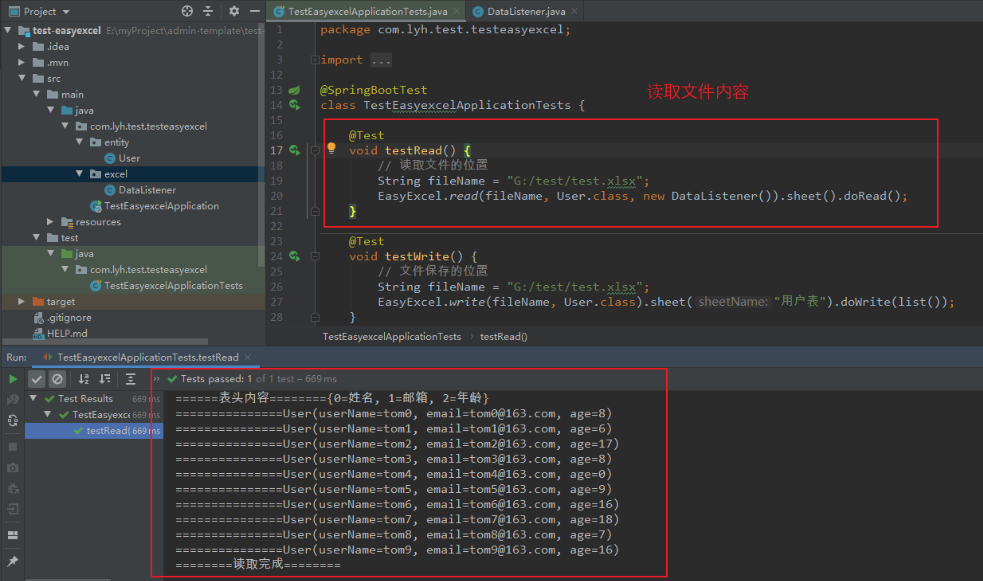Click the project tree horizontal scrollbar
Screen dimensions: 983x581
(105, 342)
